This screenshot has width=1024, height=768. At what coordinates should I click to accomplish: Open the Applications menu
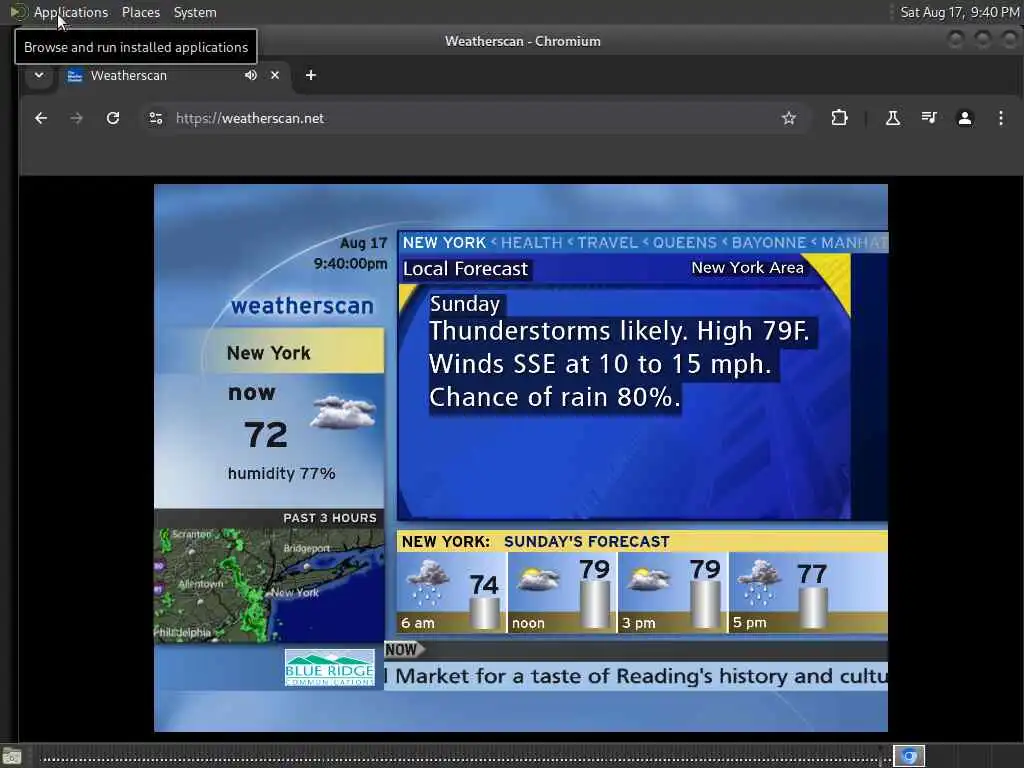pos(71,12)
